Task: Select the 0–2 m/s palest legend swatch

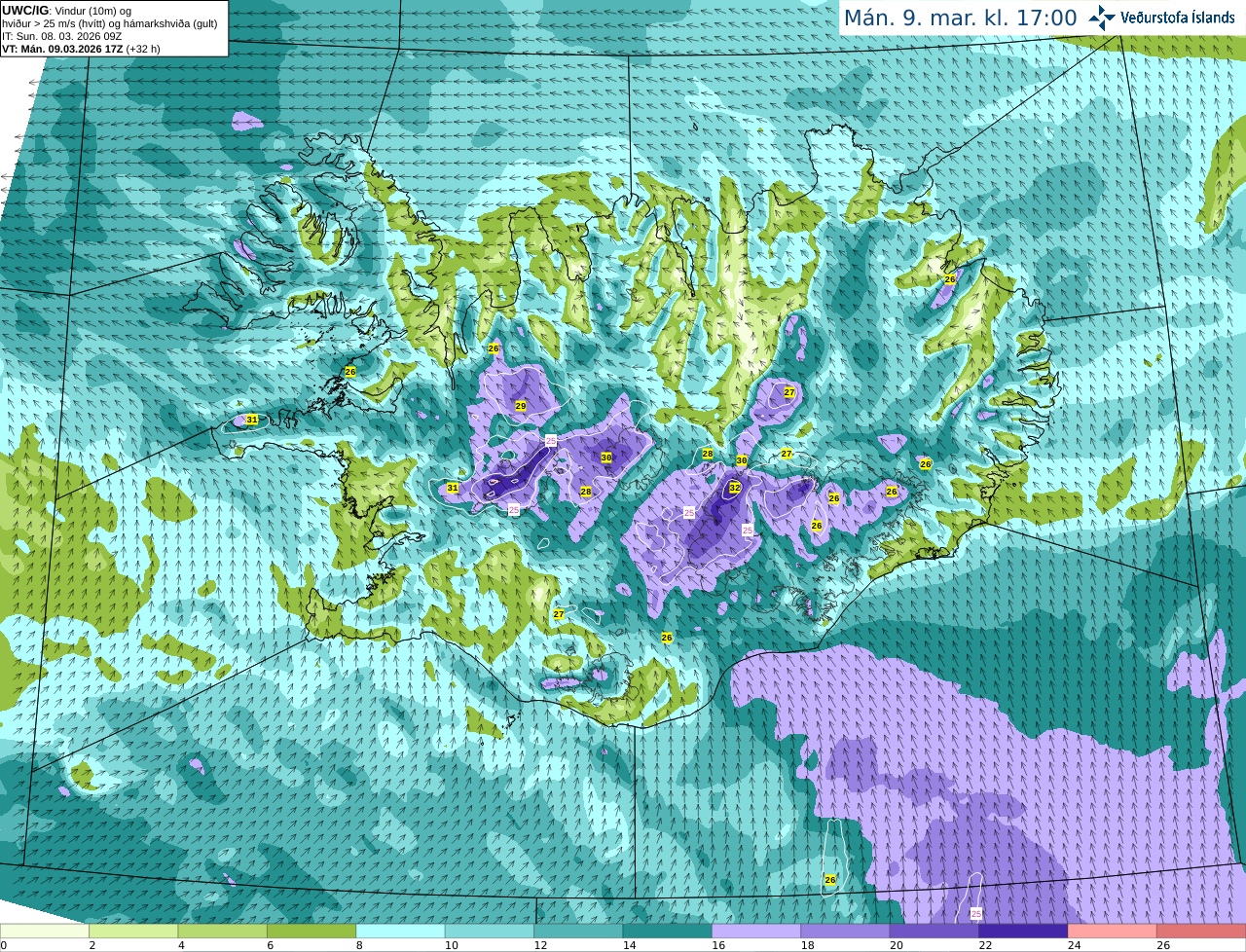Action: [45, 931]
